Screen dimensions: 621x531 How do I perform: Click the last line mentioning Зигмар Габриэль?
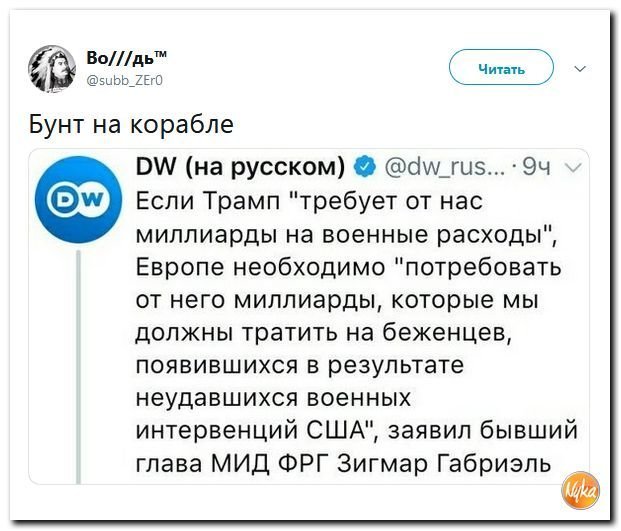pos(343,463)
